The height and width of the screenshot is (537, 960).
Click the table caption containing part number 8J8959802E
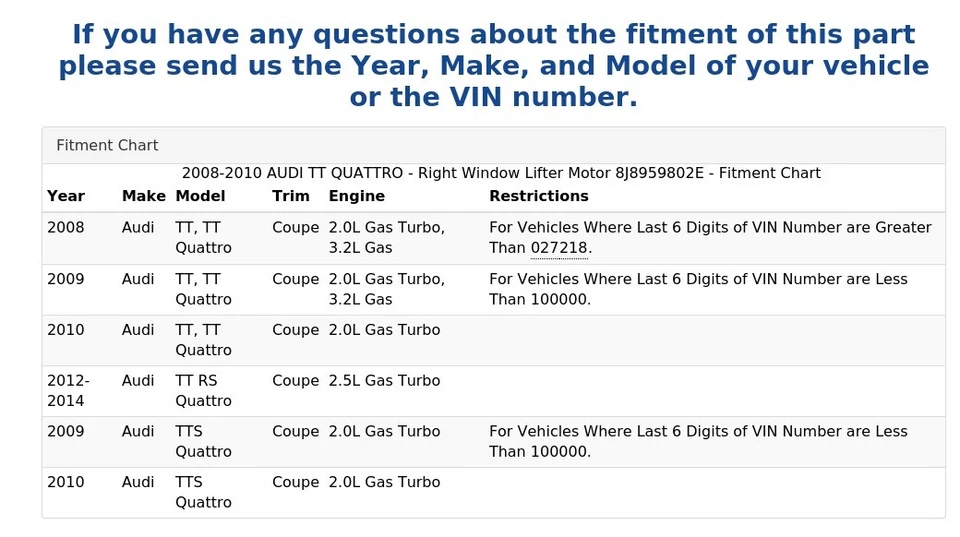pyautogui.click(x=500, y=174)
